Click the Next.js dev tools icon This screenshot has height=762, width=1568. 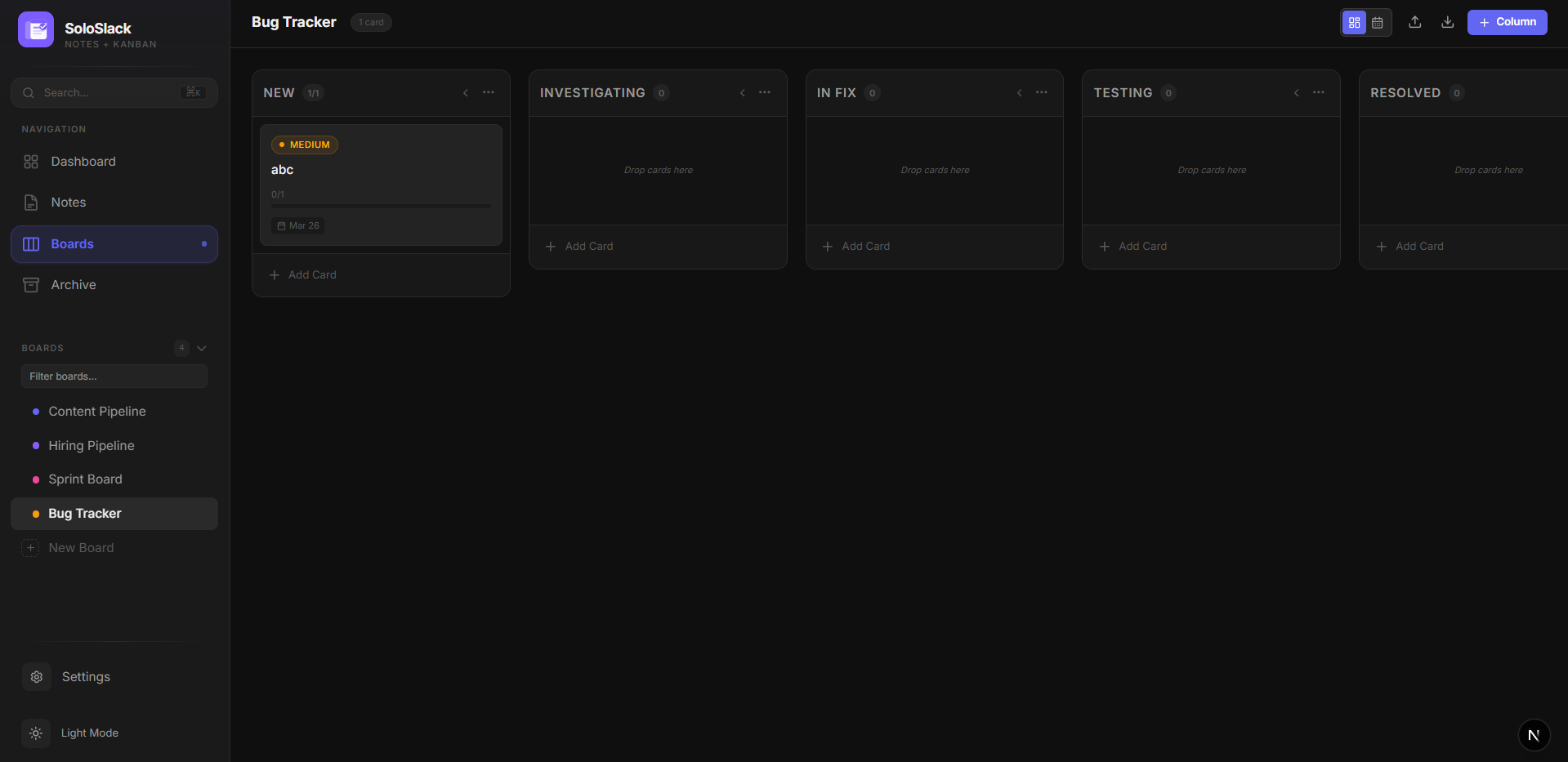pos(1534,735)
